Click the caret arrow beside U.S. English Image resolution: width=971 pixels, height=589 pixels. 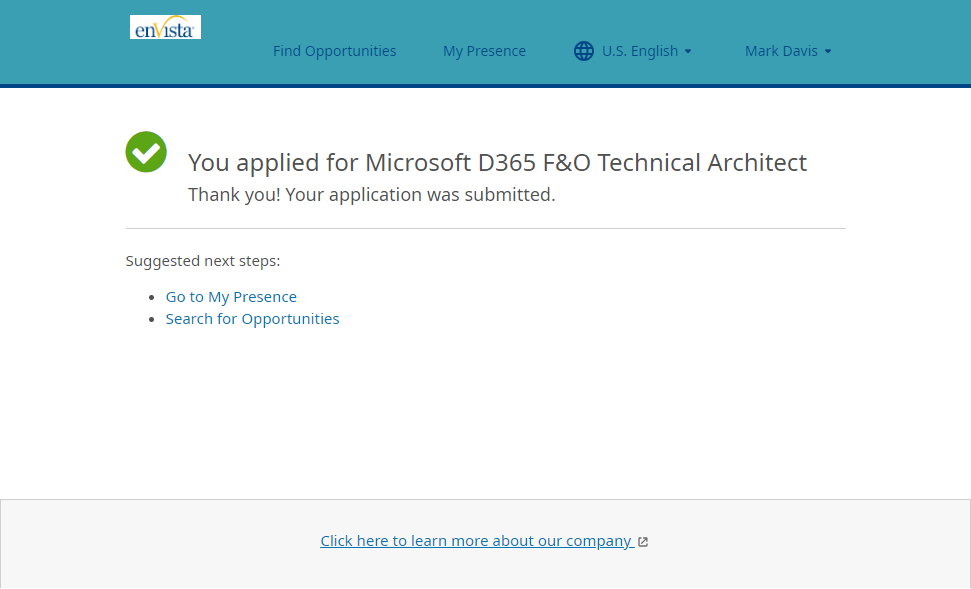(x=688, y=52)
